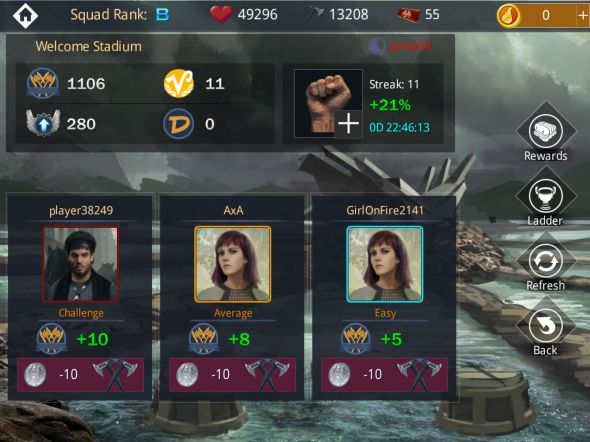The width and height of the screenshot is (590, 442).
Task: Open the Ladder trophy icon
Action: (545, 196)
